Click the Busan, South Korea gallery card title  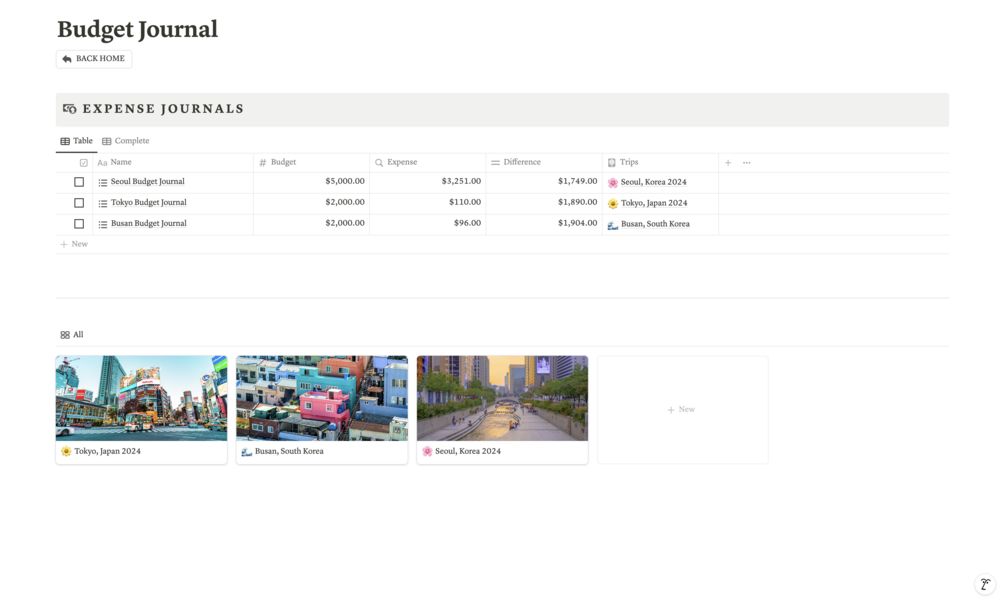pyautogui.click(x=289, y=451)
